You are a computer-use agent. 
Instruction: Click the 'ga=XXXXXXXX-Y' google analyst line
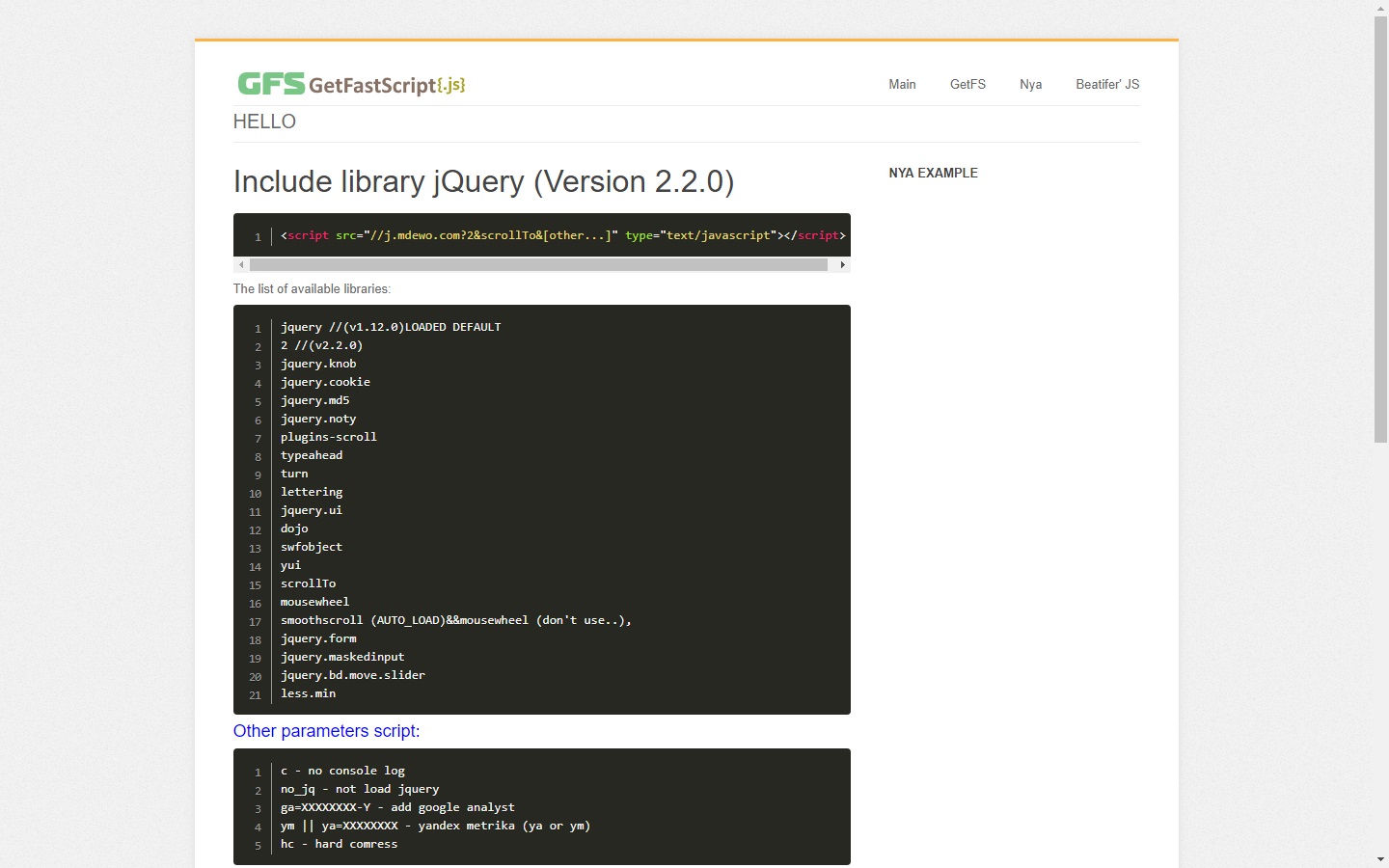click(397, 807)
